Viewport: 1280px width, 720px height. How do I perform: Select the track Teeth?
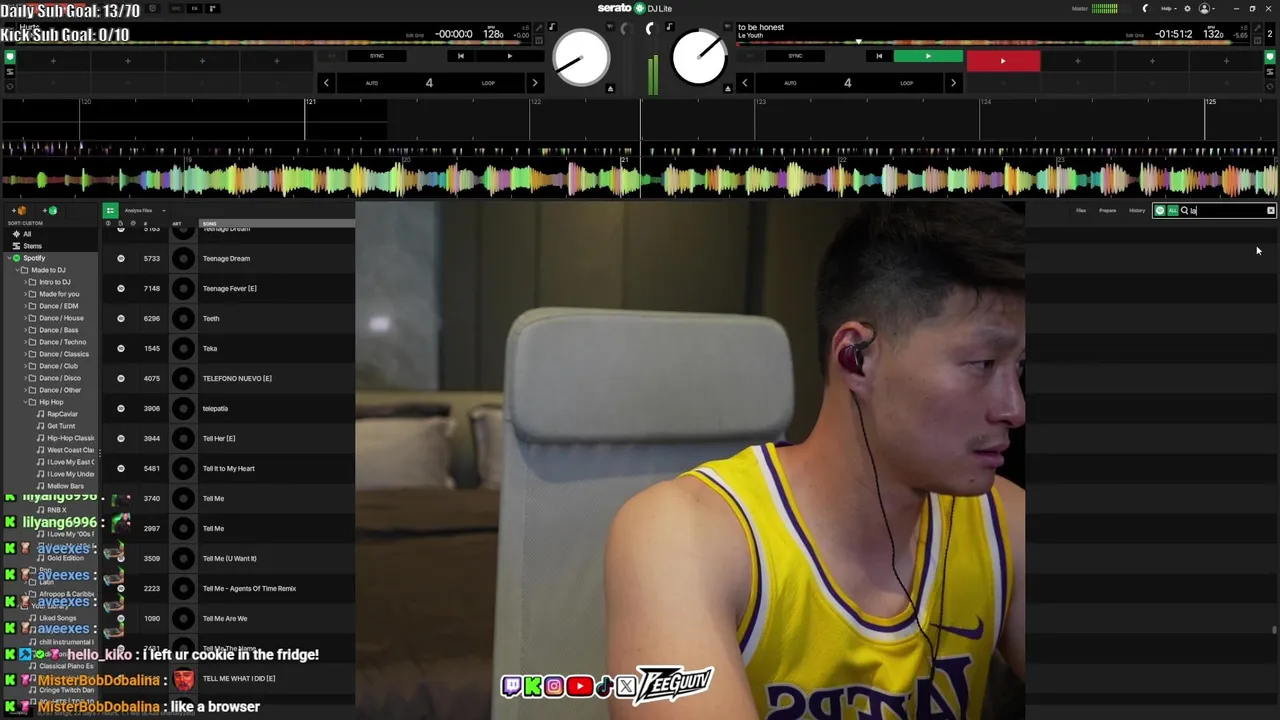(x=211, y=318)
